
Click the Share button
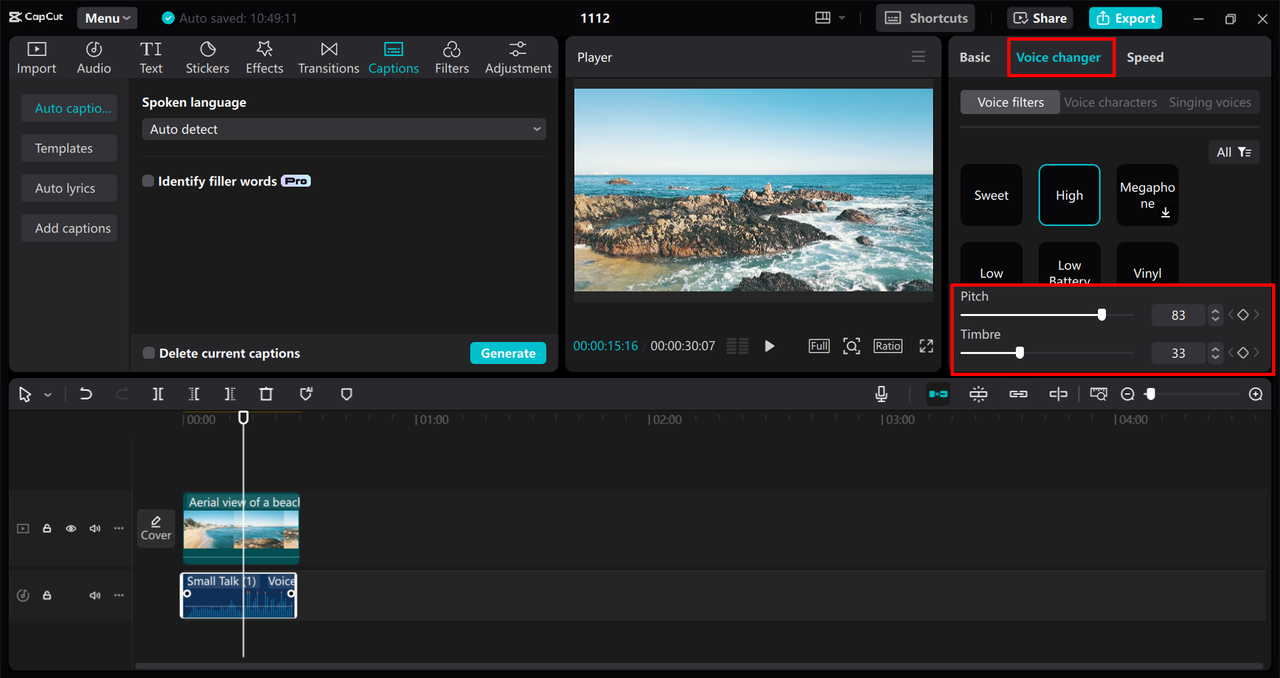coord(1040,18)
